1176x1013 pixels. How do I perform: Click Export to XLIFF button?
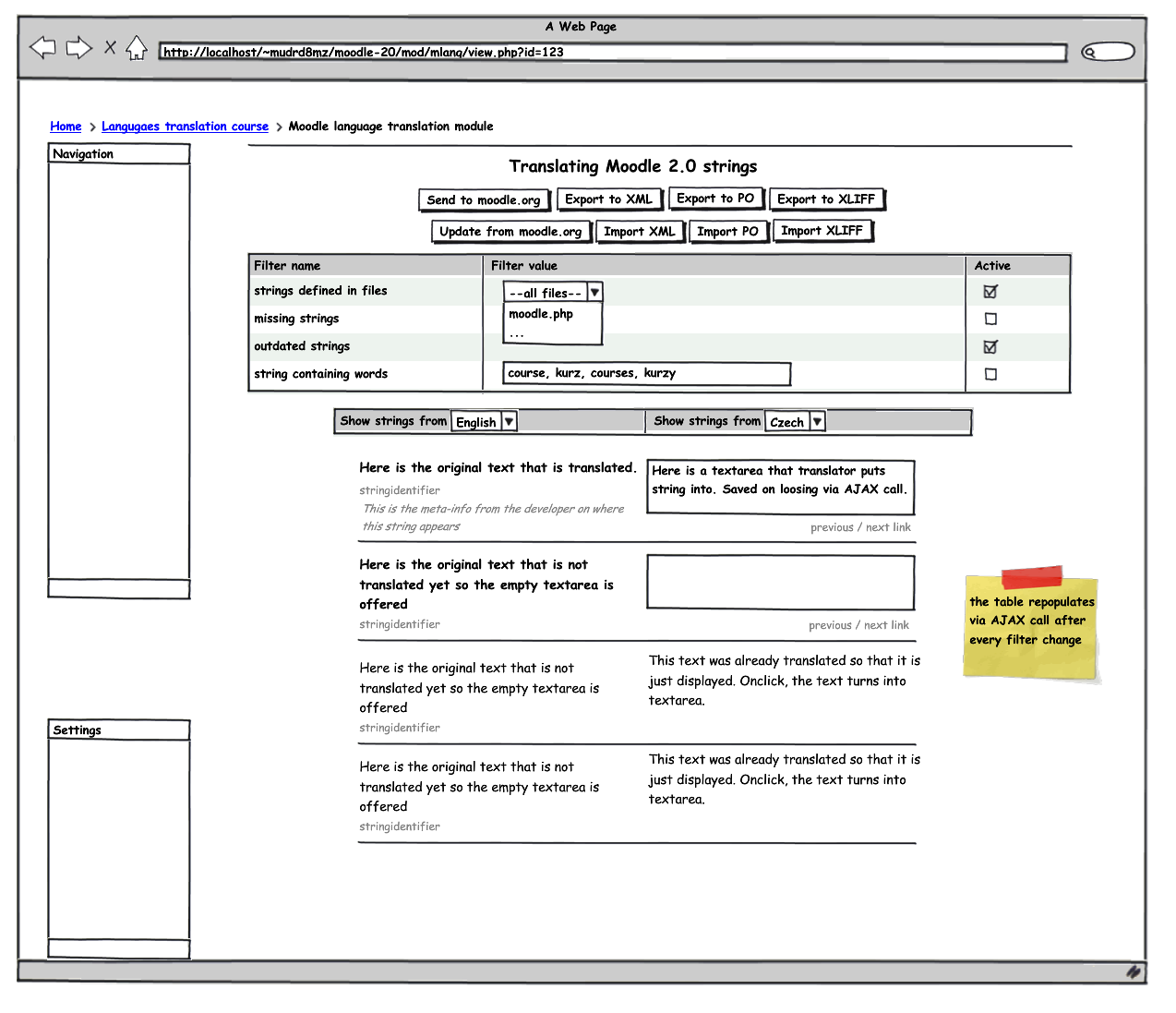pyautogui.click(x=826, y=199)
